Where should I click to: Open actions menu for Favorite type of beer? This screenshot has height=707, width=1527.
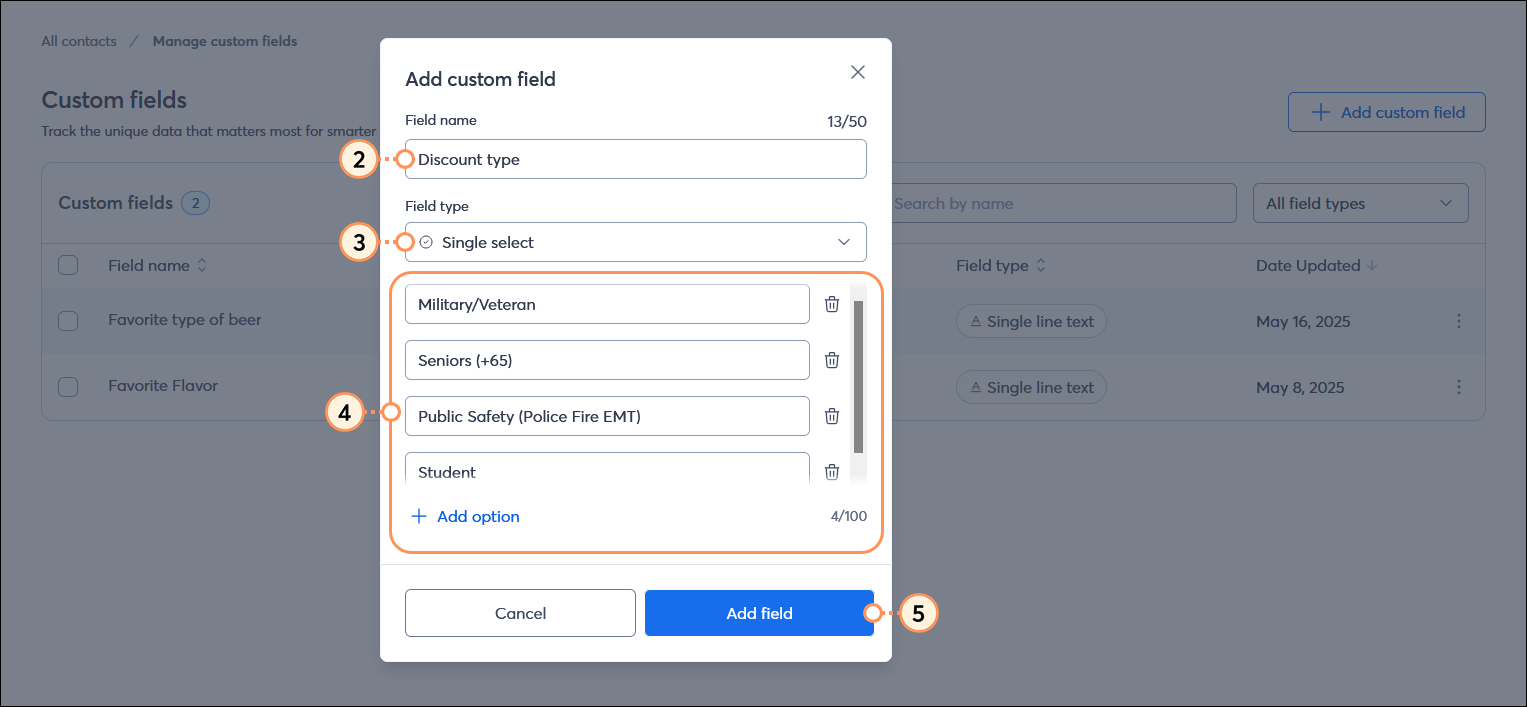click(x=1459, y=321)
